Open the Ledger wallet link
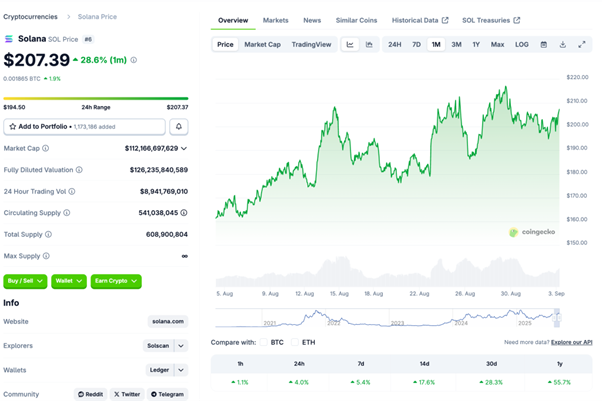This screenshot has width=602, height=401. (x=160, y=370)
